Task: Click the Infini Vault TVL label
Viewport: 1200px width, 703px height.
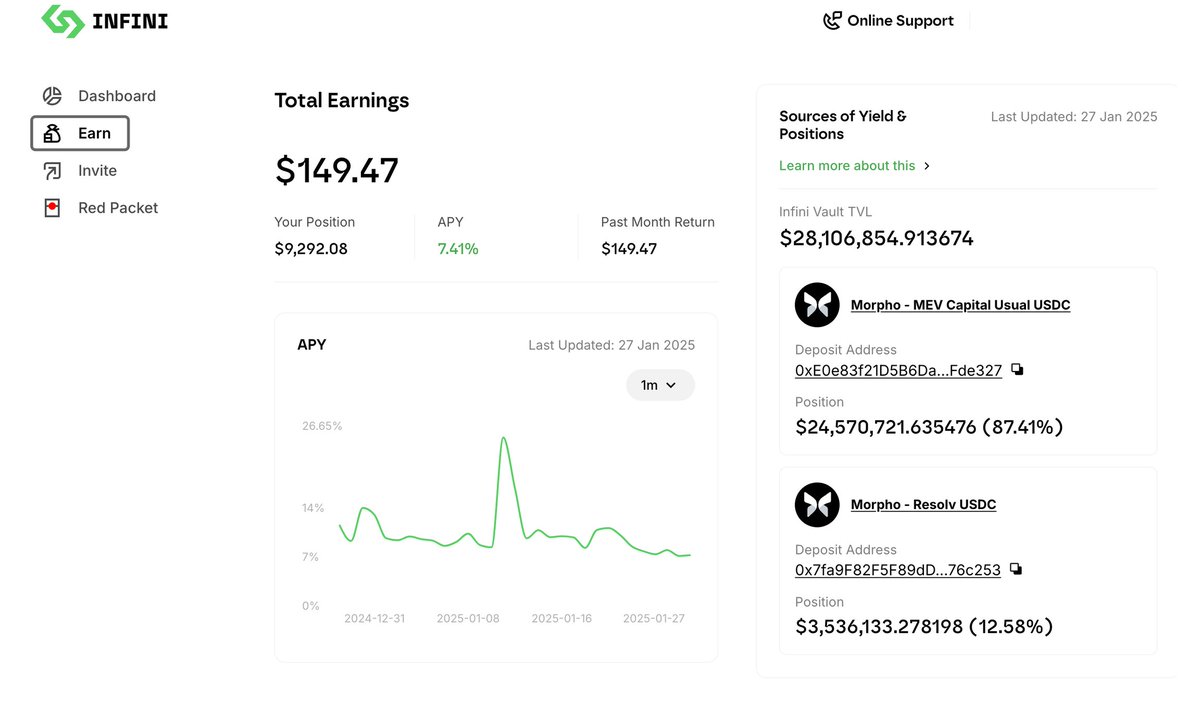Action: pyautogui.click(x=826, y=212)
